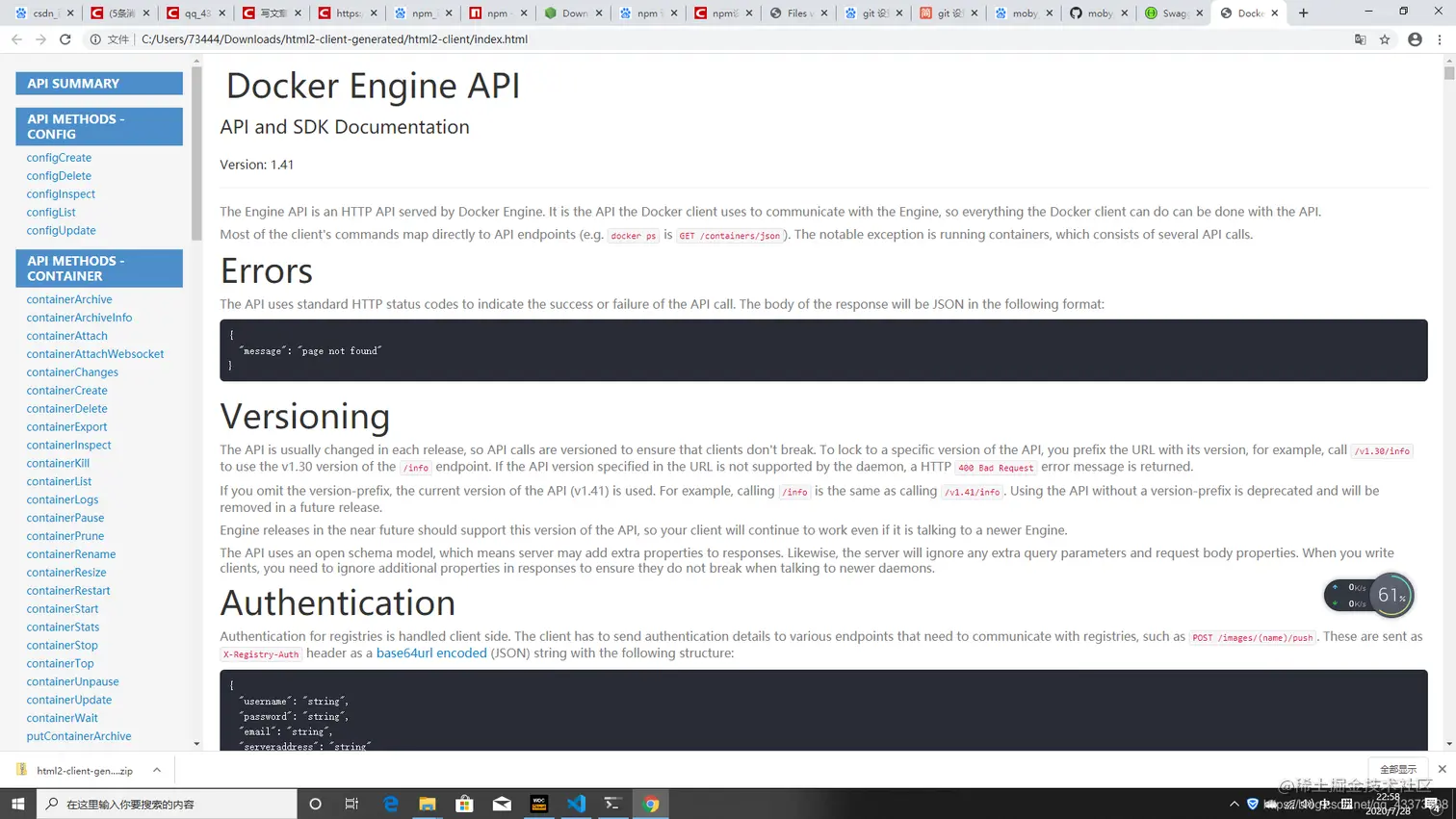Open the containerPause method link
This screenshot has width=1456, height=819.
coord(65,518)
